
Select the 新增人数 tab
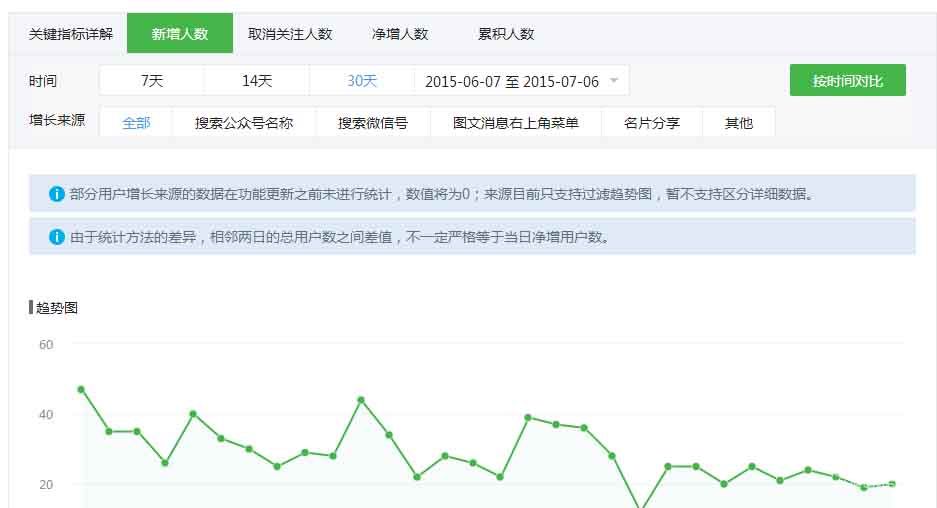point(180,33)
